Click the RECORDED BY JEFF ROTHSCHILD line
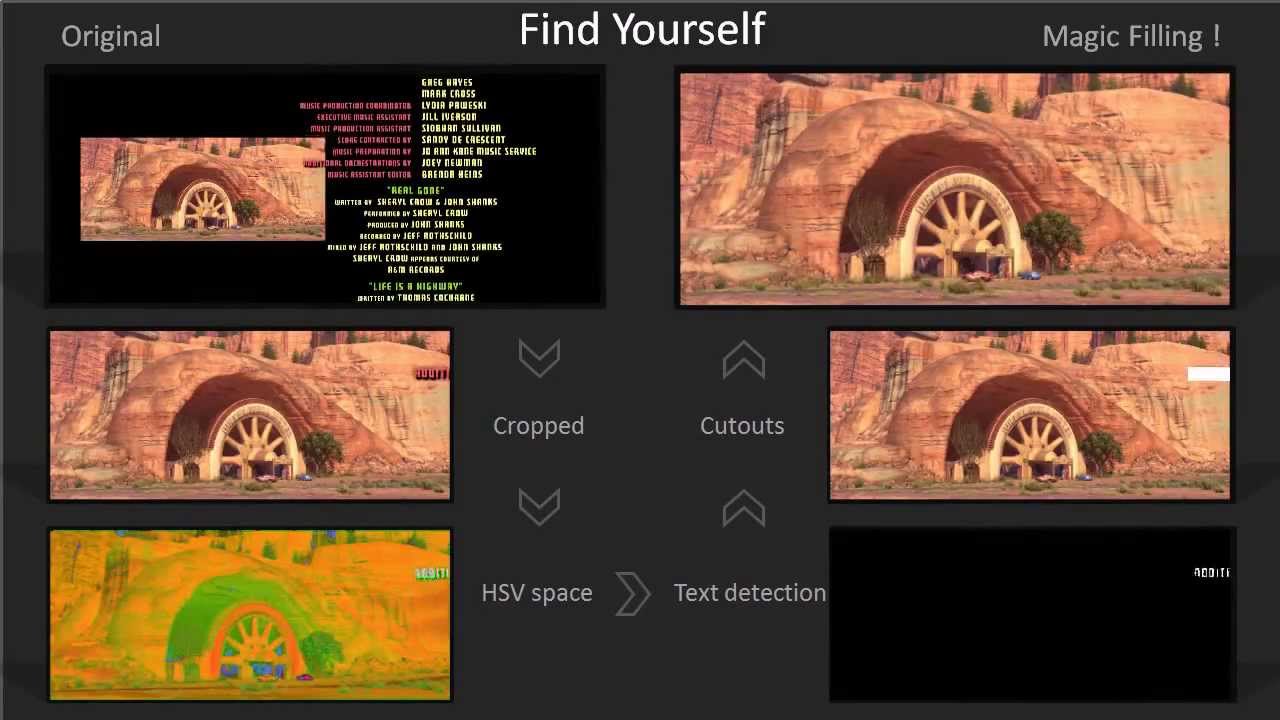Image resolution: width=1280 pixels, height=720 pixels. (415, 235)
